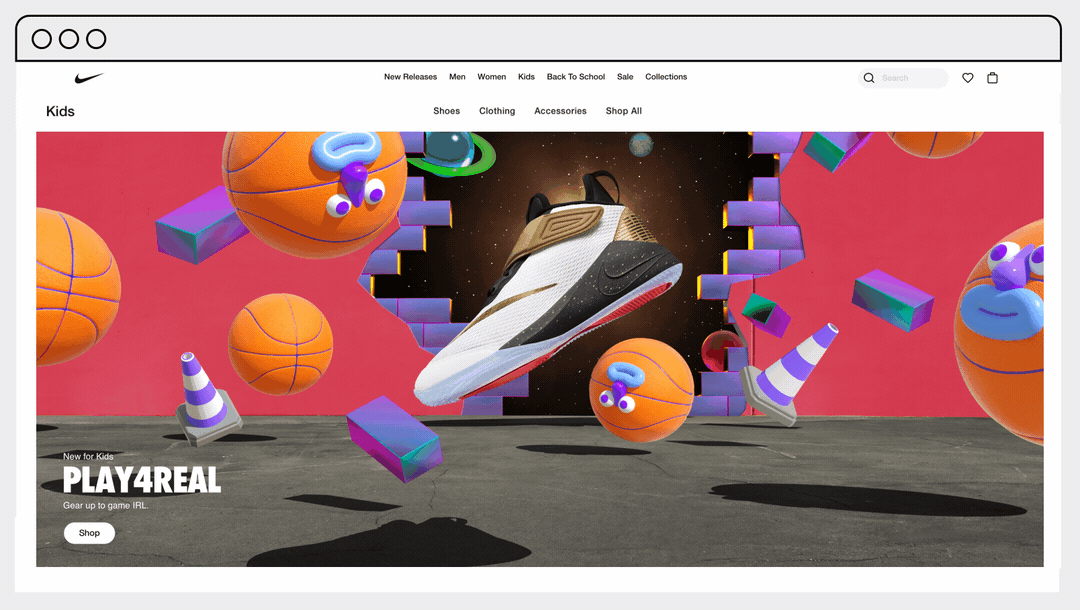Viewport: 1080px width, 610px height.
Task: Click 'Gear up to game IRL.' text
Action: pos(105,505)
